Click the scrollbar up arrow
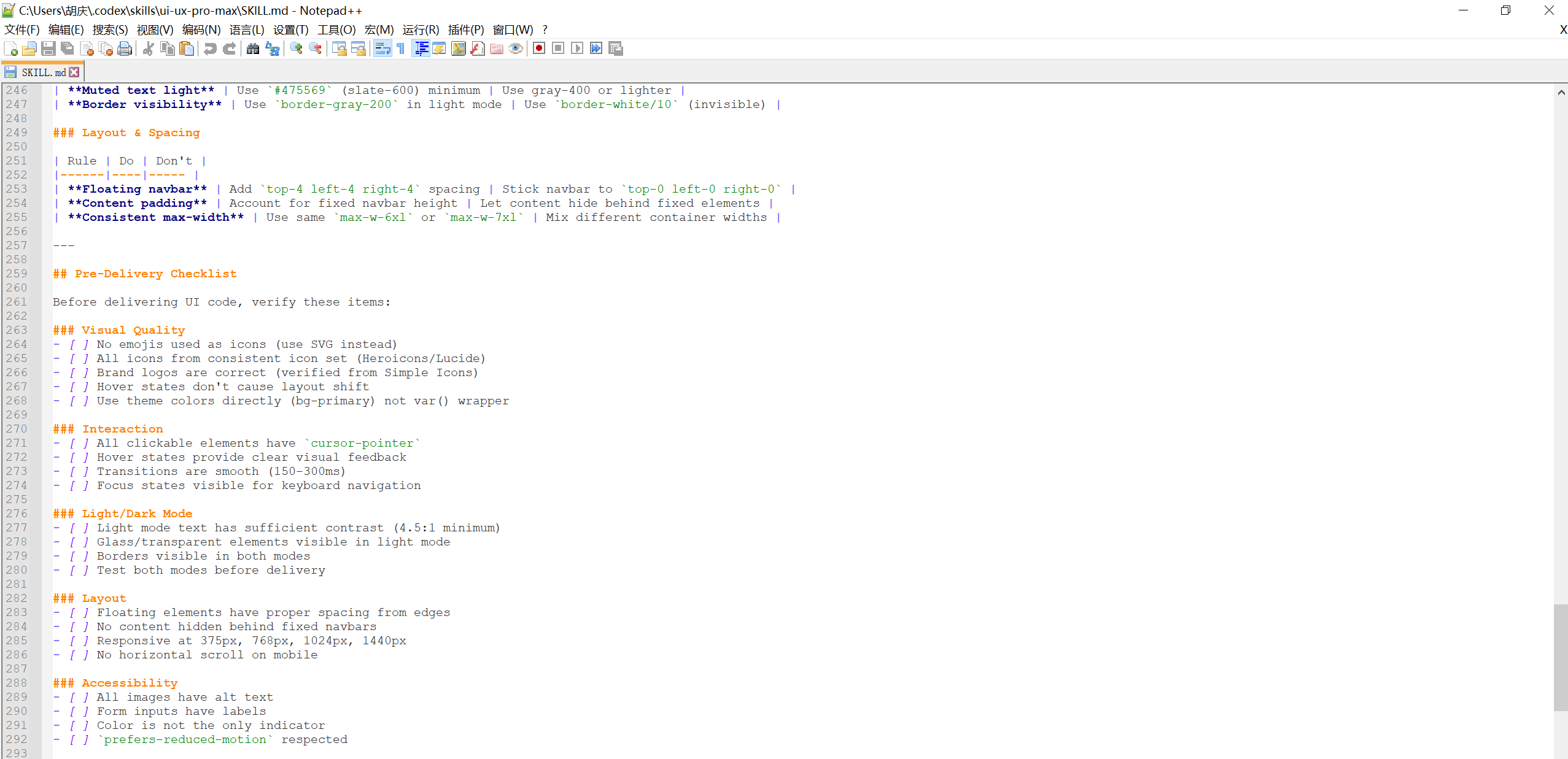 coord(1561,92)
